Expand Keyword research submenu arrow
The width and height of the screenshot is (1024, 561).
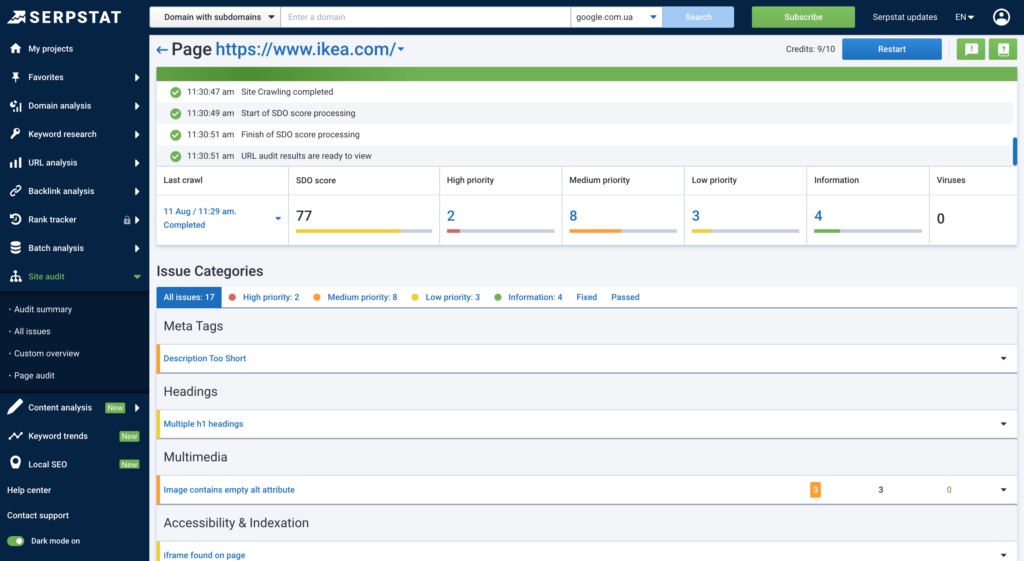(x=137, y=134)
